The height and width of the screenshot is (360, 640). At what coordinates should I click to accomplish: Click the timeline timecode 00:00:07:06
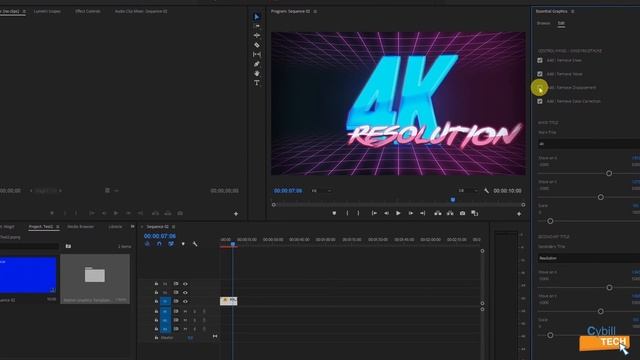[160, 236]
